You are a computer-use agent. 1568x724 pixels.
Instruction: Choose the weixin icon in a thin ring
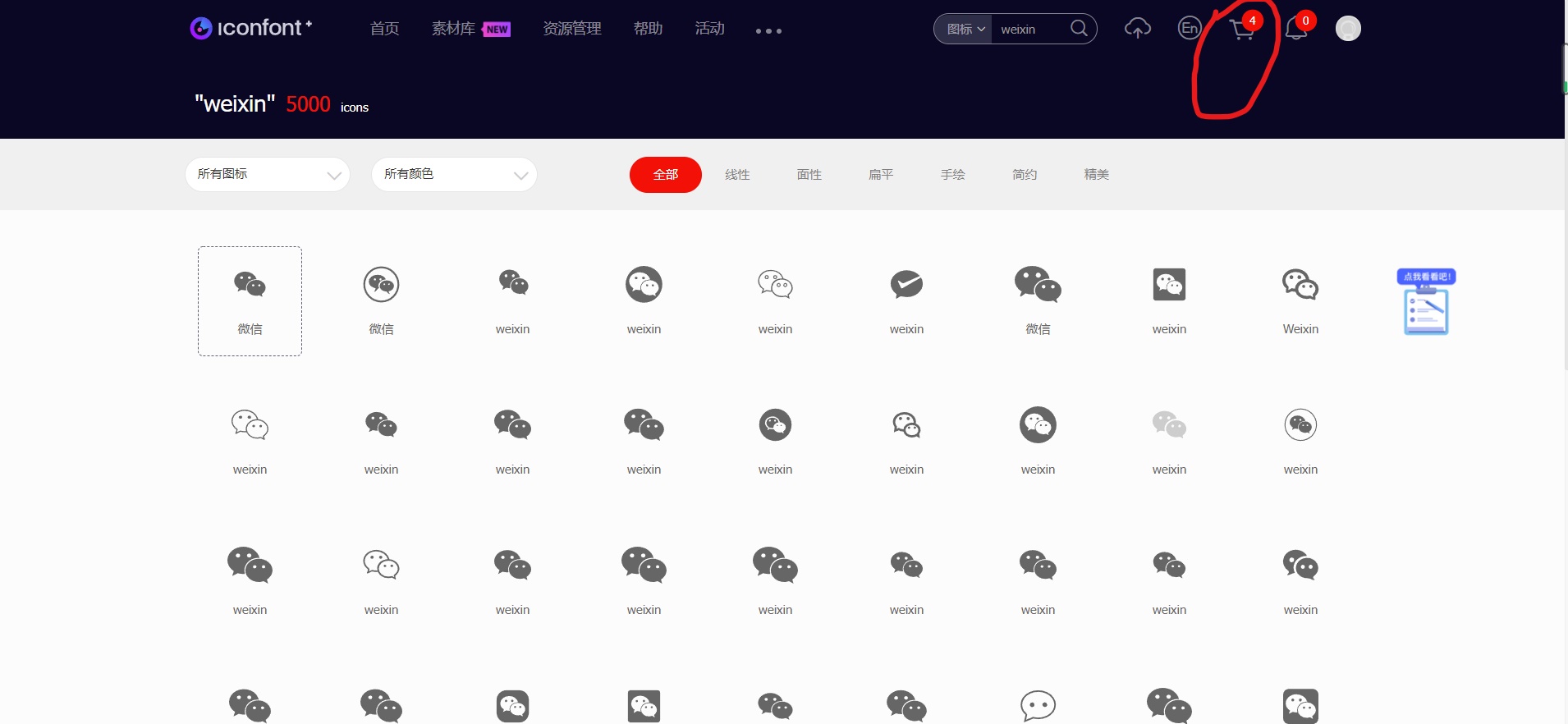1300,425
